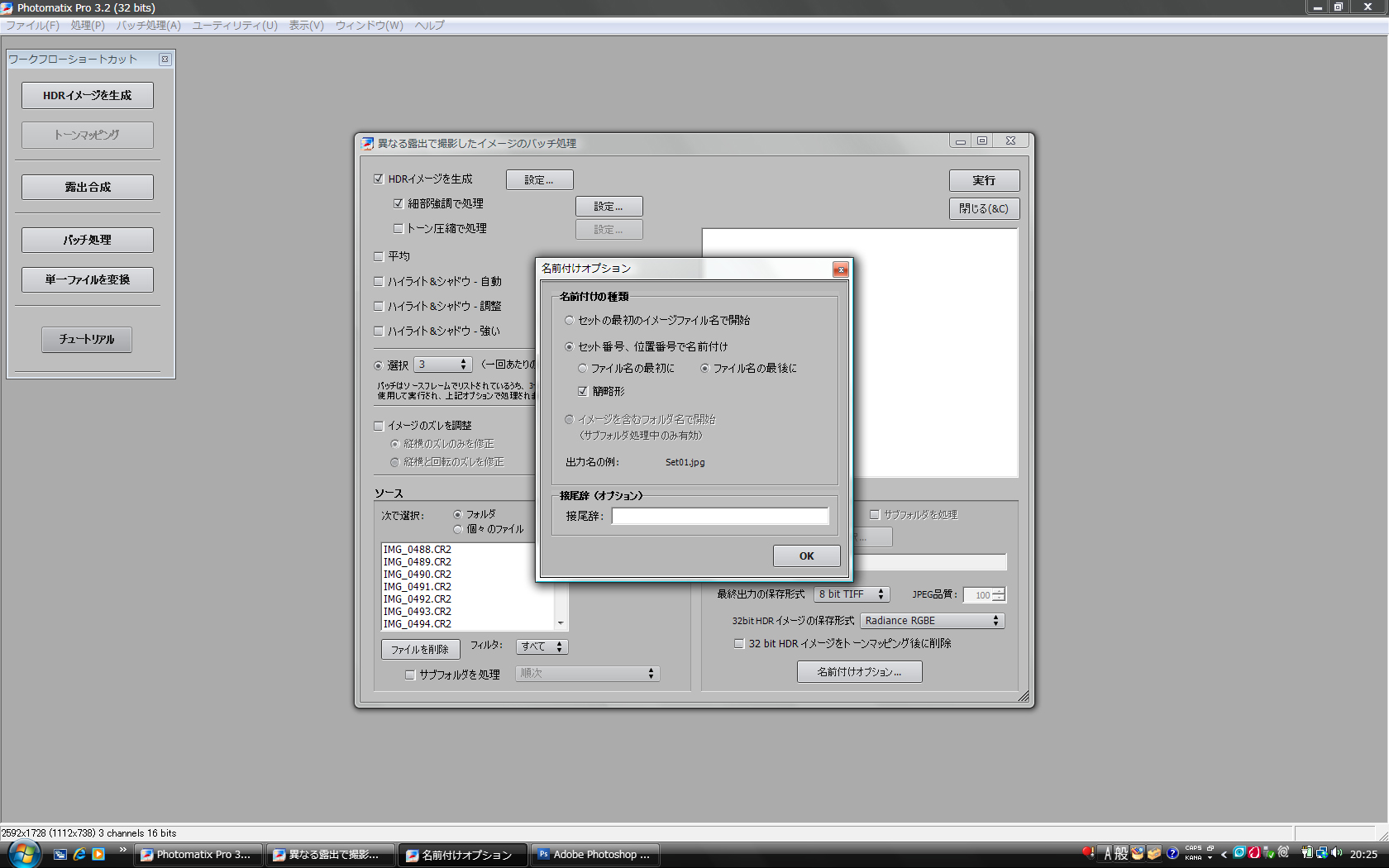Click OK in the naming options dialog
The image size is (1389, 868).
click(806, 556)
